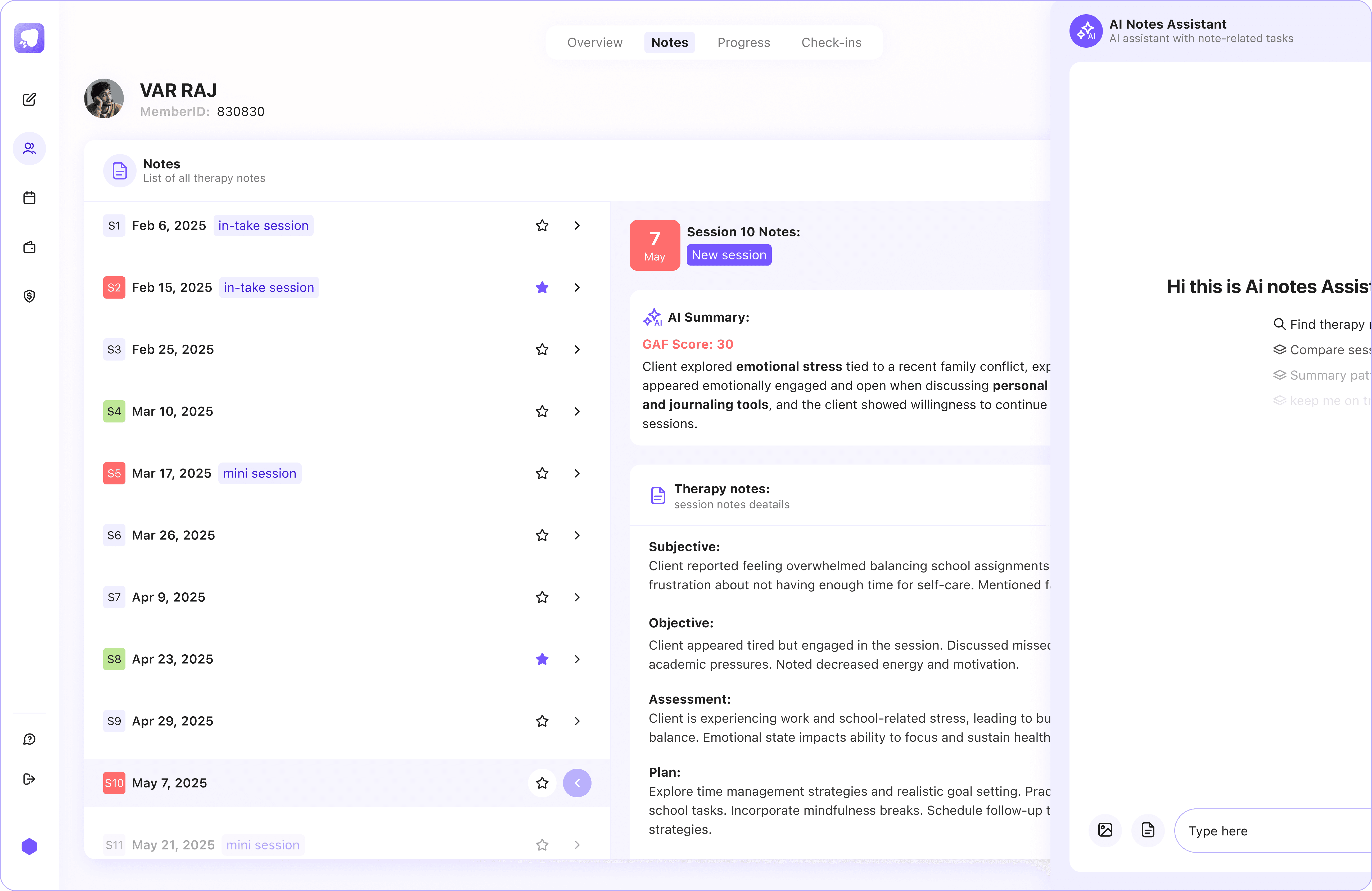This screenshot has width=1372, height=891.
Task: Open the wallet sidebar icon
Action: point(29,247)
